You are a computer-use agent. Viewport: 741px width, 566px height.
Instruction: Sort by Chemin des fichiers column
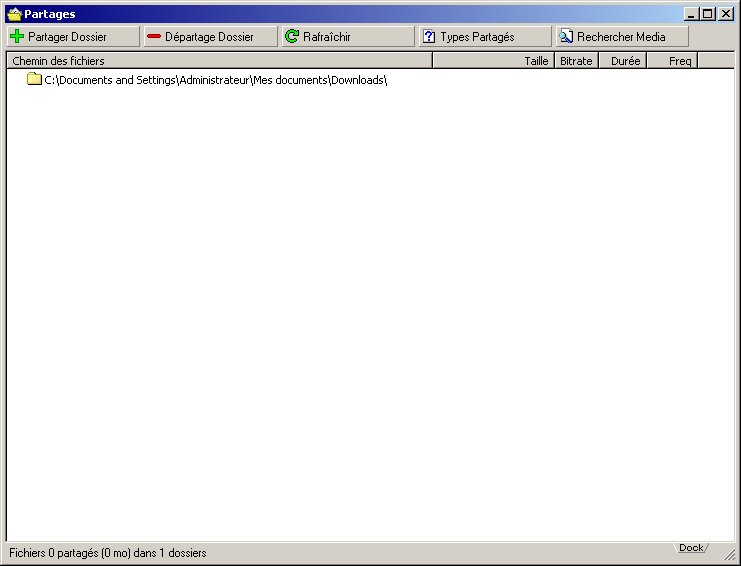pyautogui.click(x=218, y=61)
